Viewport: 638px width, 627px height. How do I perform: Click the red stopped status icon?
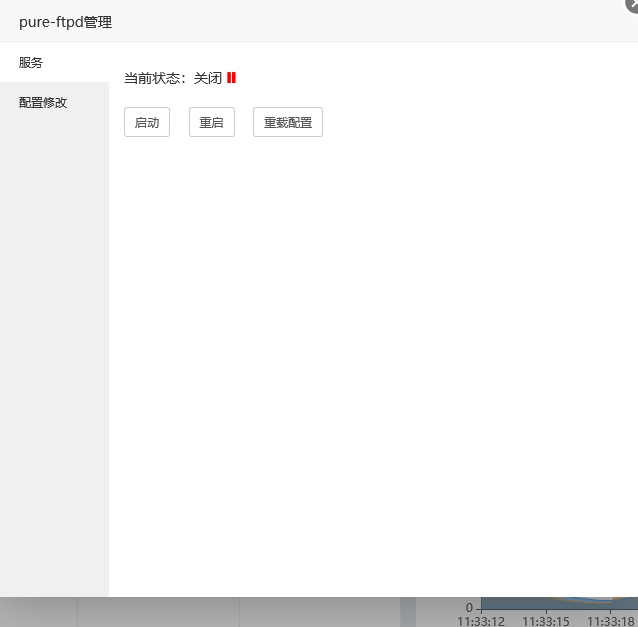pos(231,78)
